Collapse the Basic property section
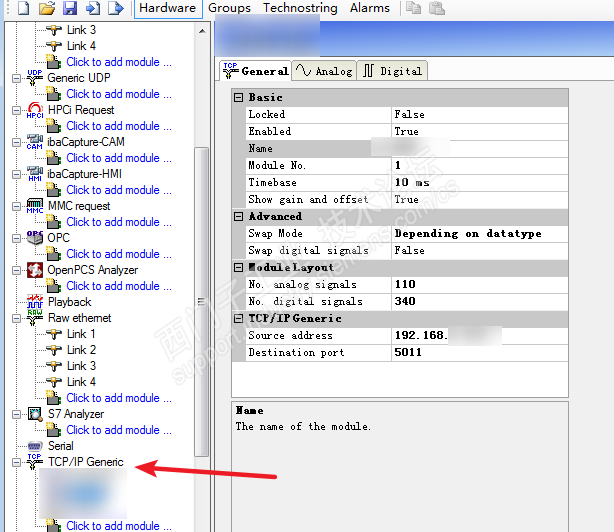The height and width of the screenshot is (532, 614). coord(238,97)
